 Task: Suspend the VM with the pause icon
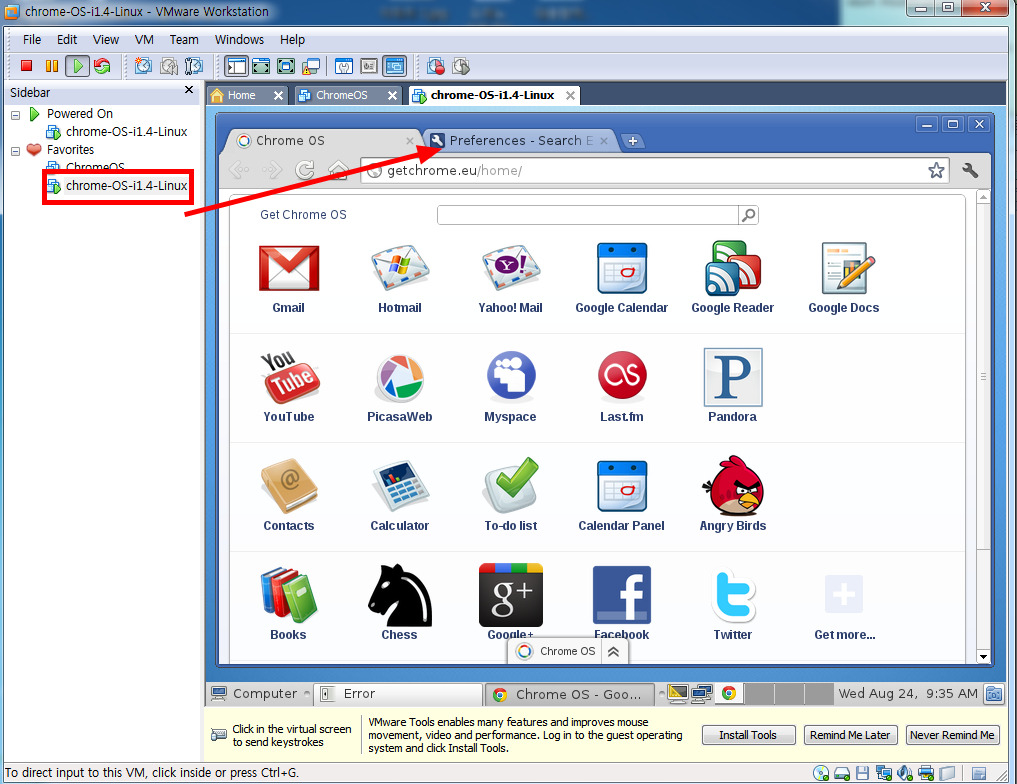[x=52, y=66]
